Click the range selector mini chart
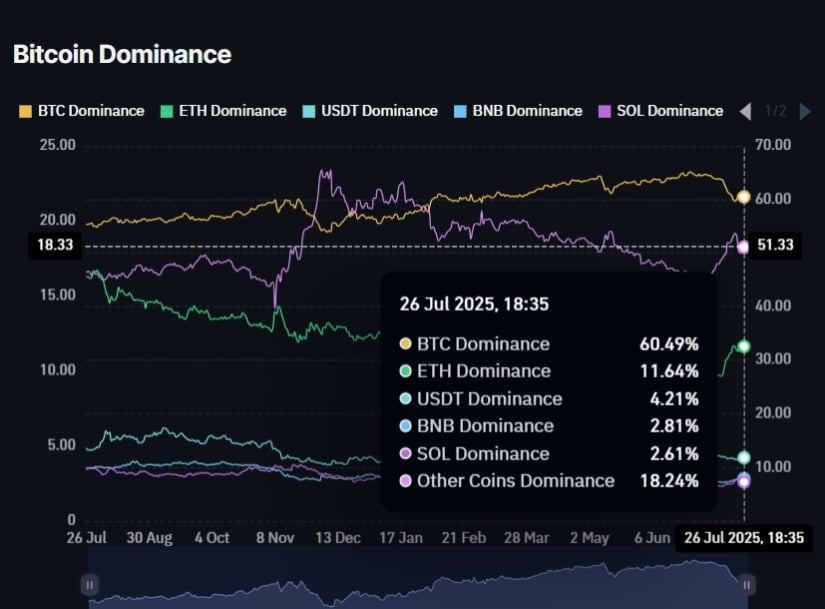Viewport: 825px width, 609px height. tap(418, 579)
